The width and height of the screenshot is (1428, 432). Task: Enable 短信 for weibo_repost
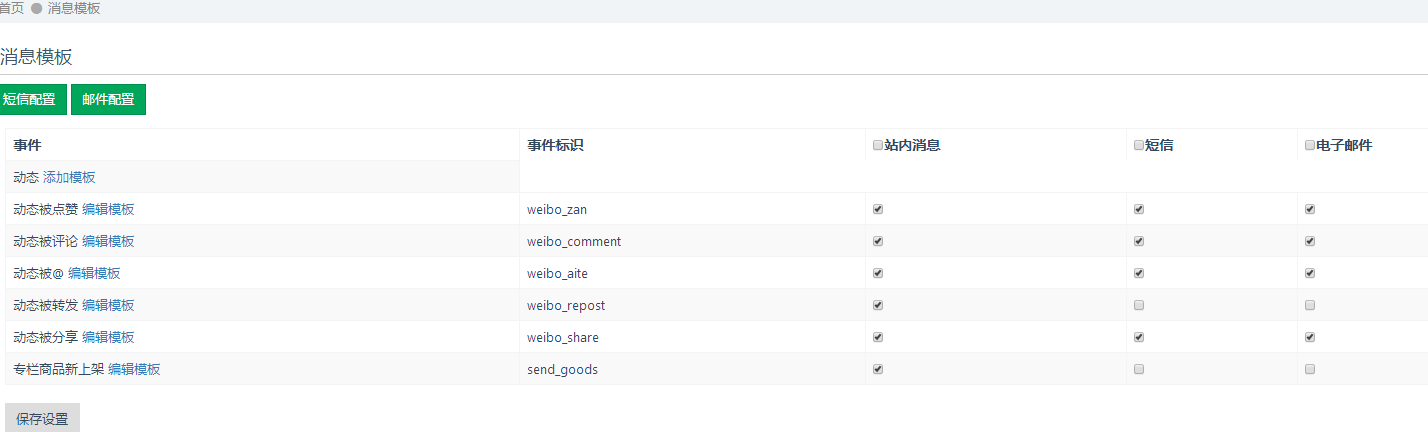1139,305
